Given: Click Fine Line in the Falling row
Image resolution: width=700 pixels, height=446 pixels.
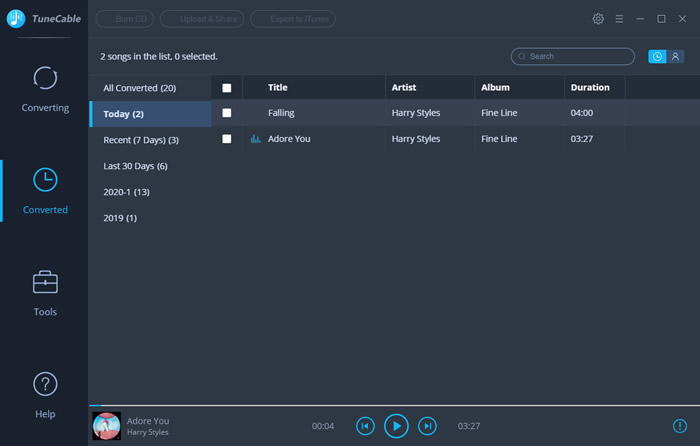Looking at the screenshot, I should (499, 113).
